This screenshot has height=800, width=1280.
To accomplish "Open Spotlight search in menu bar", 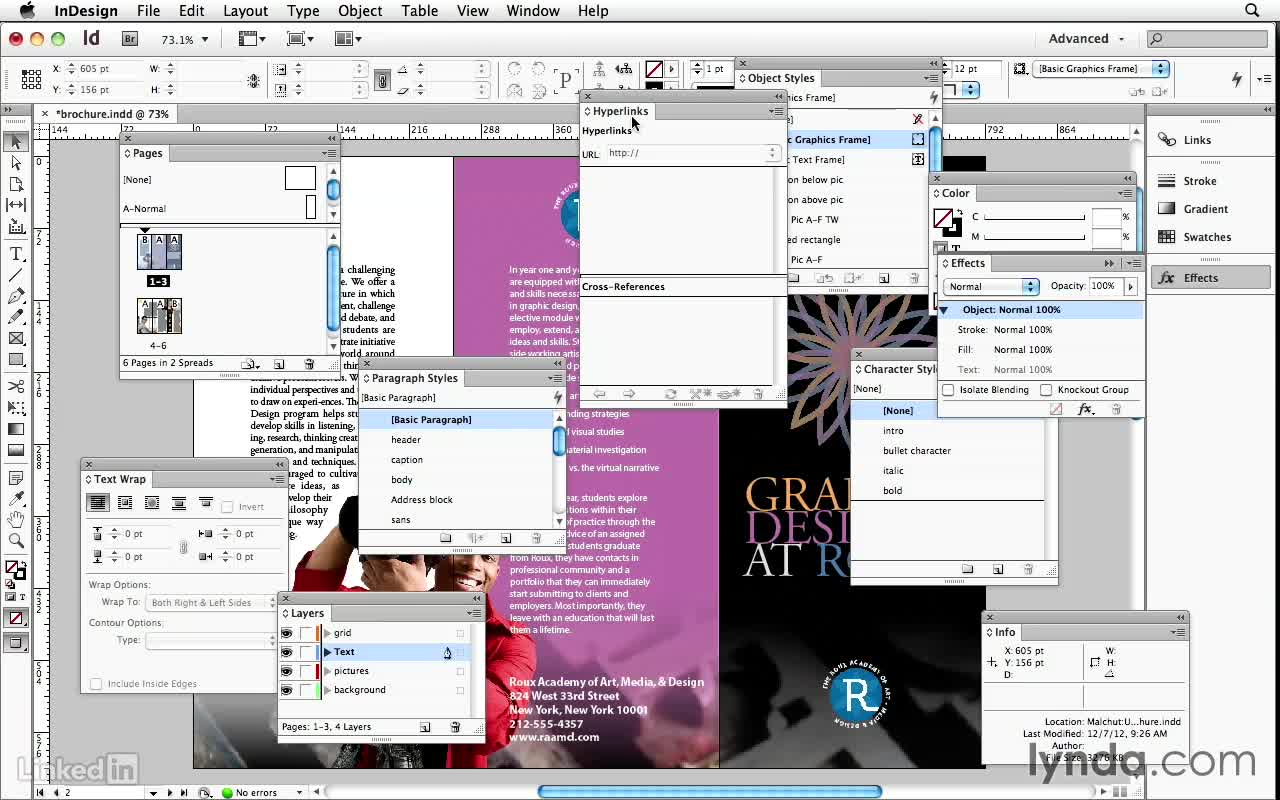I will pos(1252,11).
